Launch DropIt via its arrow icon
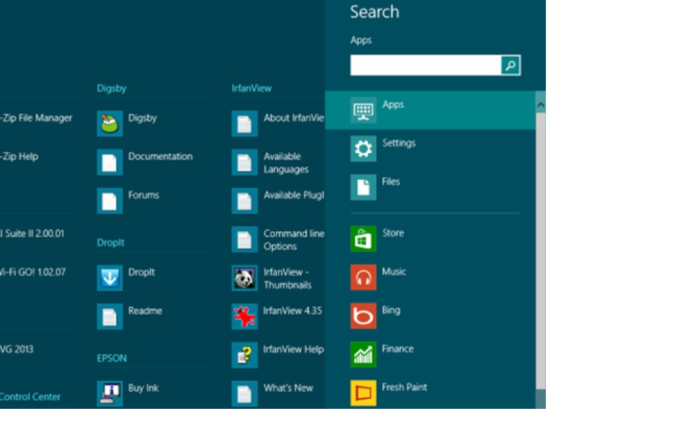 (x=110, y=278)
